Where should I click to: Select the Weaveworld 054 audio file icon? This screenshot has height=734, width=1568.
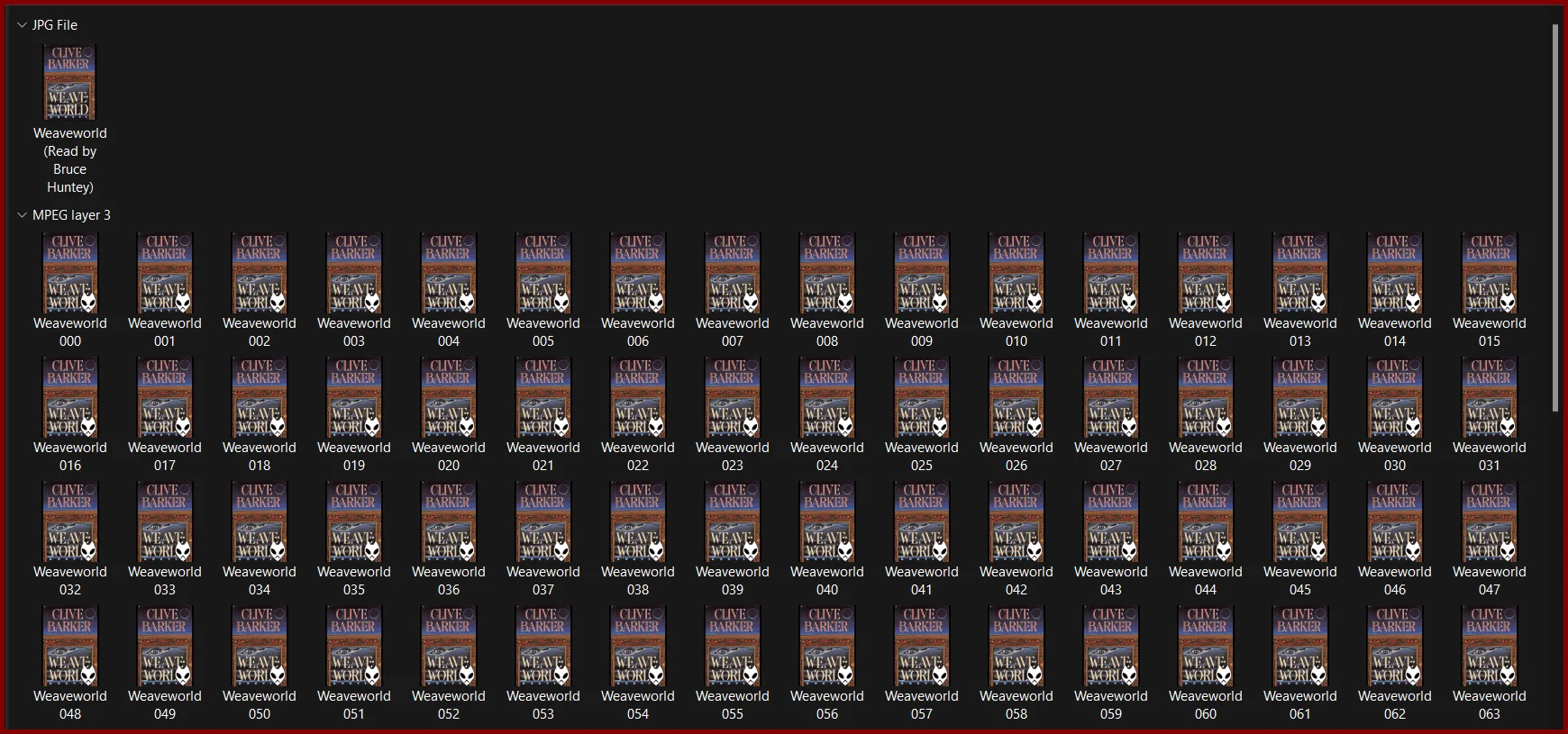click(x=638, y=646)
